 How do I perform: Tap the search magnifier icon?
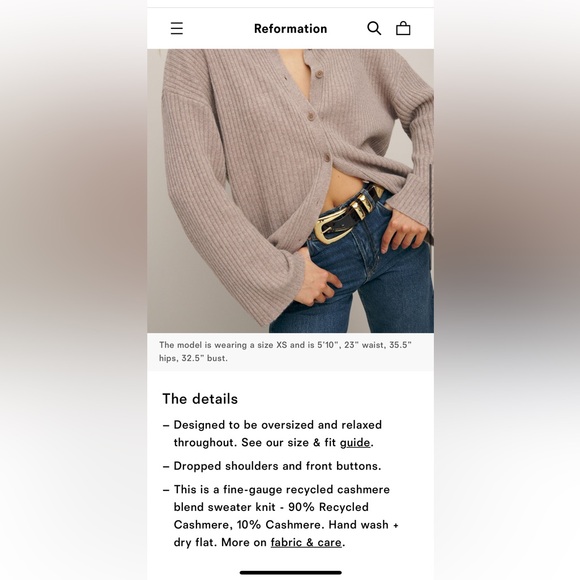374,28
